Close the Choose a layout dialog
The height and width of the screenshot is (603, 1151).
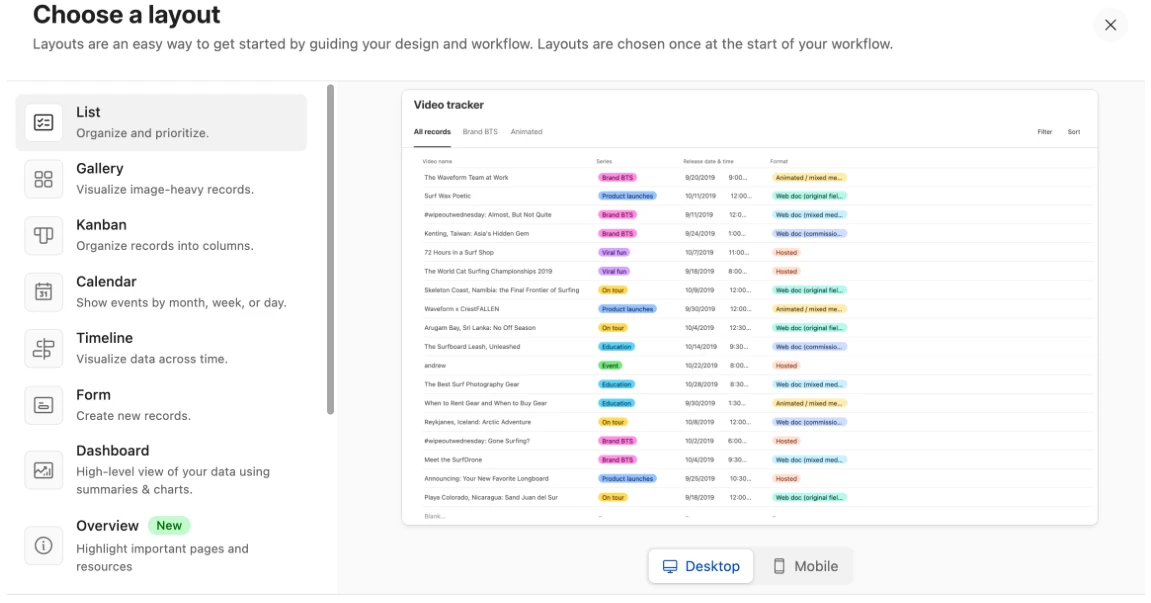click(1110, 25)
